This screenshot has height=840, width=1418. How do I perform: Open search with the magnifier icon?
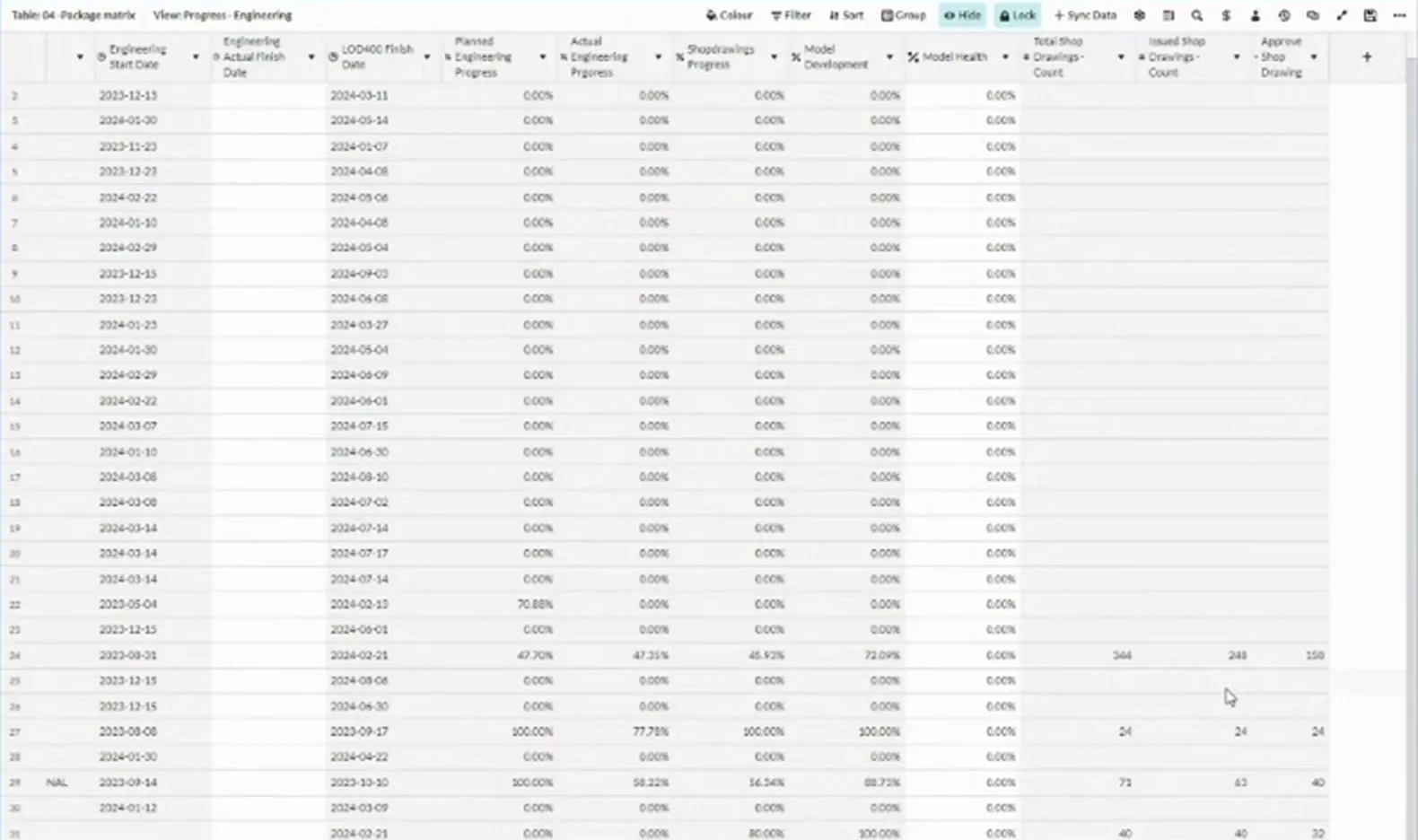coord(1197,15)
